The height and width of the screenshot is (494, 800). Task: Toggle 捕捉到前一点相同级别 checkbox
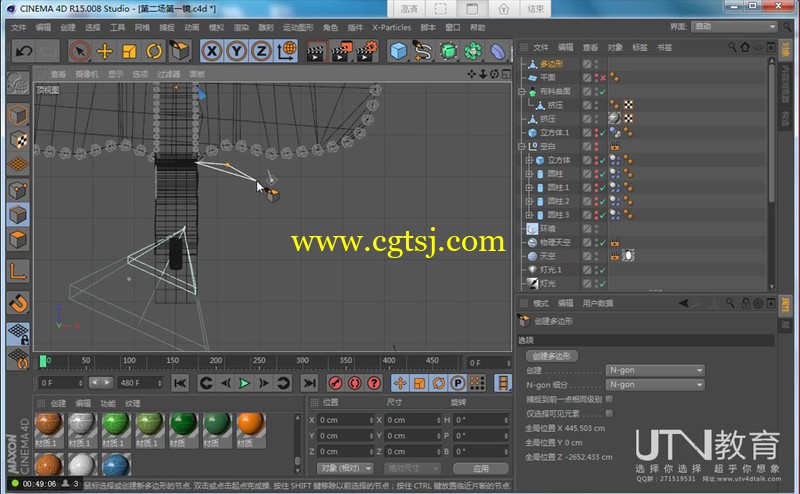coord(609,399)
